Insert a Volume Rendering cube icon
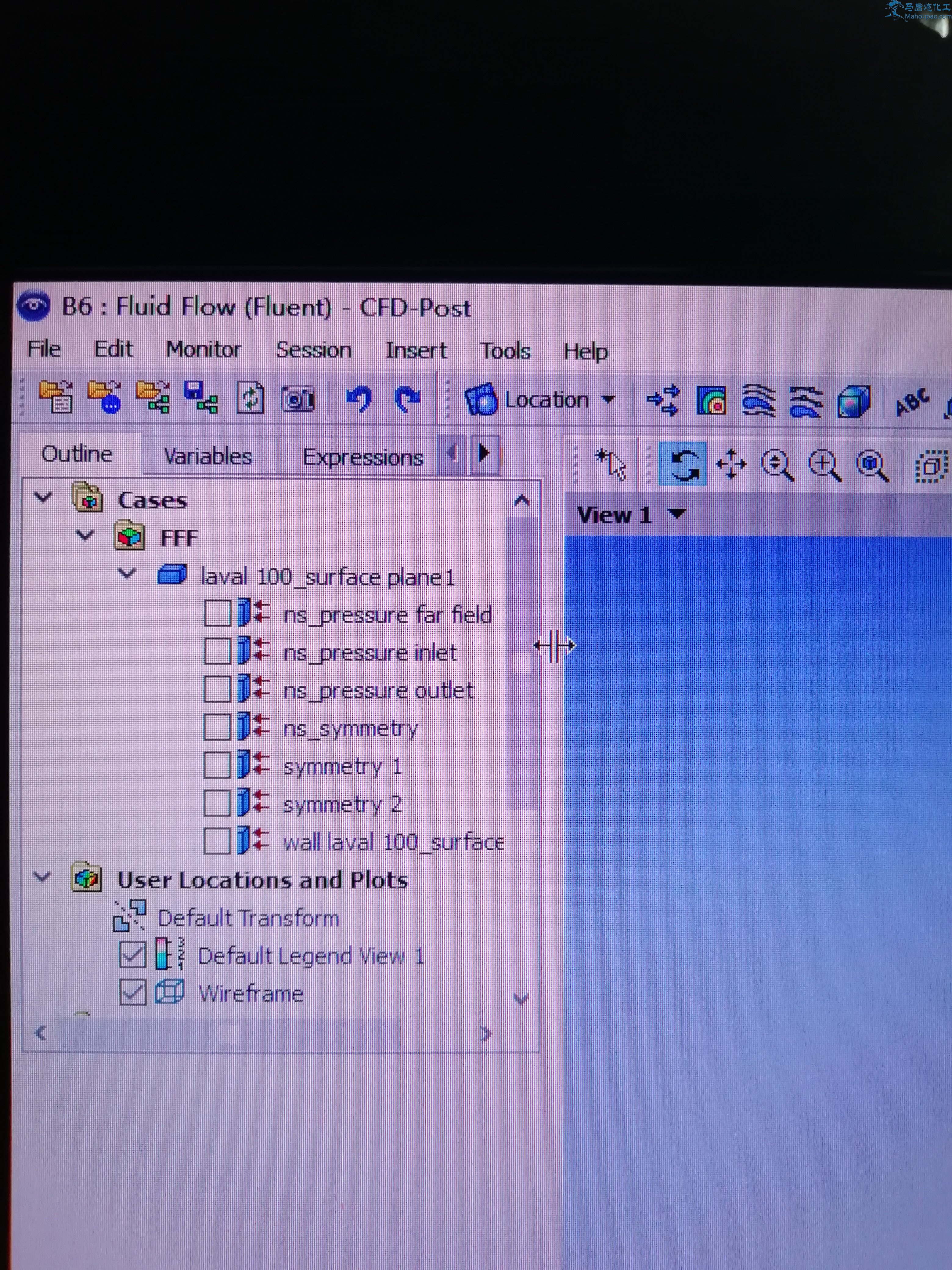This screenshot has width=952, height=1270. click(x=854, y=401)
